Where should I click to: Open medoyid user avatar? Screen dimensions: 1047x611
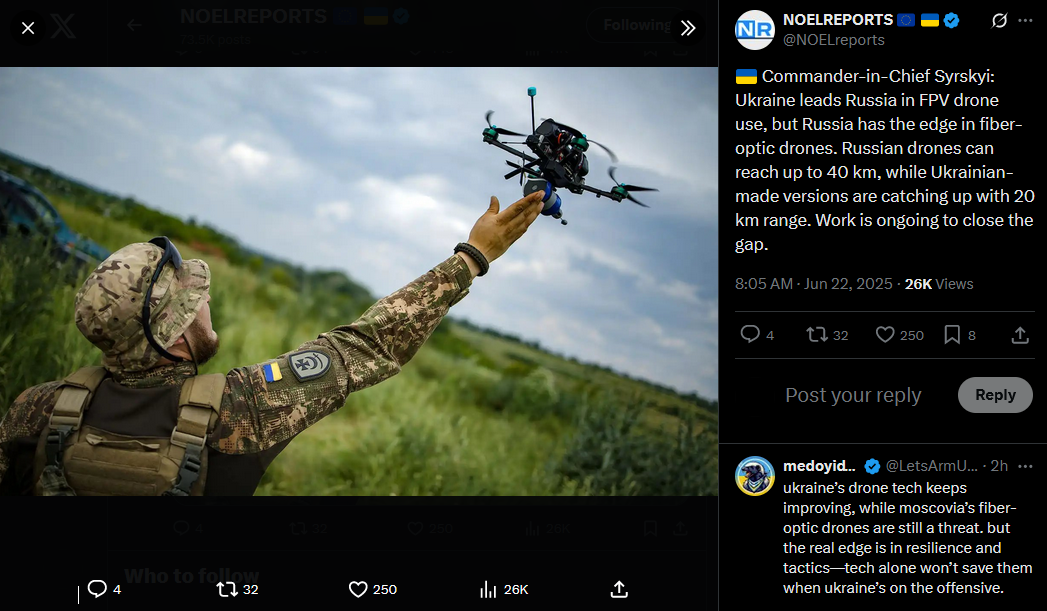(755, 476)
